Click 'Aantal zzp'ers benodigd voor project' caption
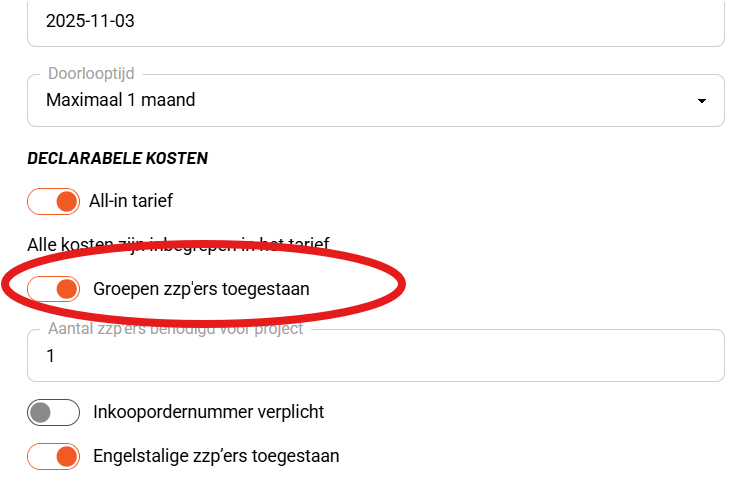This screenshot has height=497, width=737. [175, 329]
